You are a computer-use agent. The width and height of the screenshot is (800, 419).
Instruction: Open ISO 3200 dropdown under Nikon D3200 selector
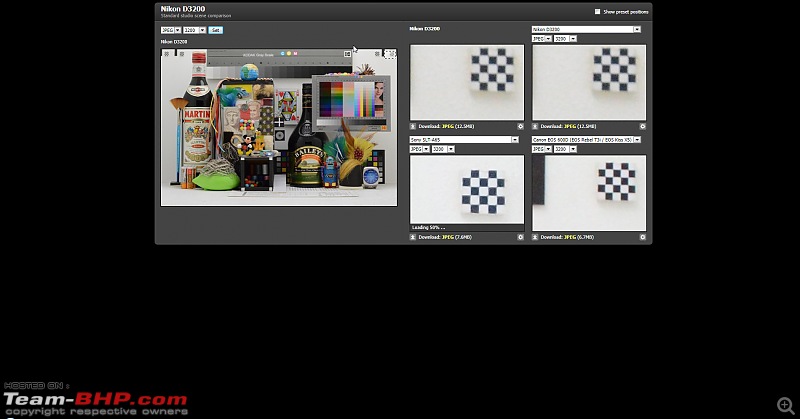565,38
